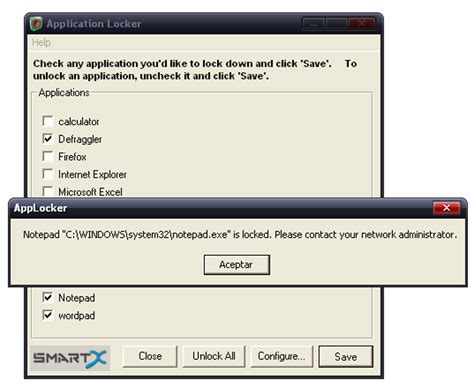Enable the Internet Explorer checkbox
Screen dimensions: 474x387
pyautogui.click(x=48, y=174)
